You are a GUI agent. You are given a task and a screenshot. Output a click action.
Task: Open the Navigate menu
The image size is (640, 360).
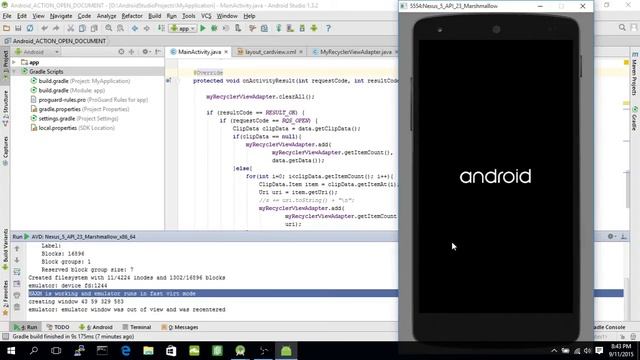point(61,16)
